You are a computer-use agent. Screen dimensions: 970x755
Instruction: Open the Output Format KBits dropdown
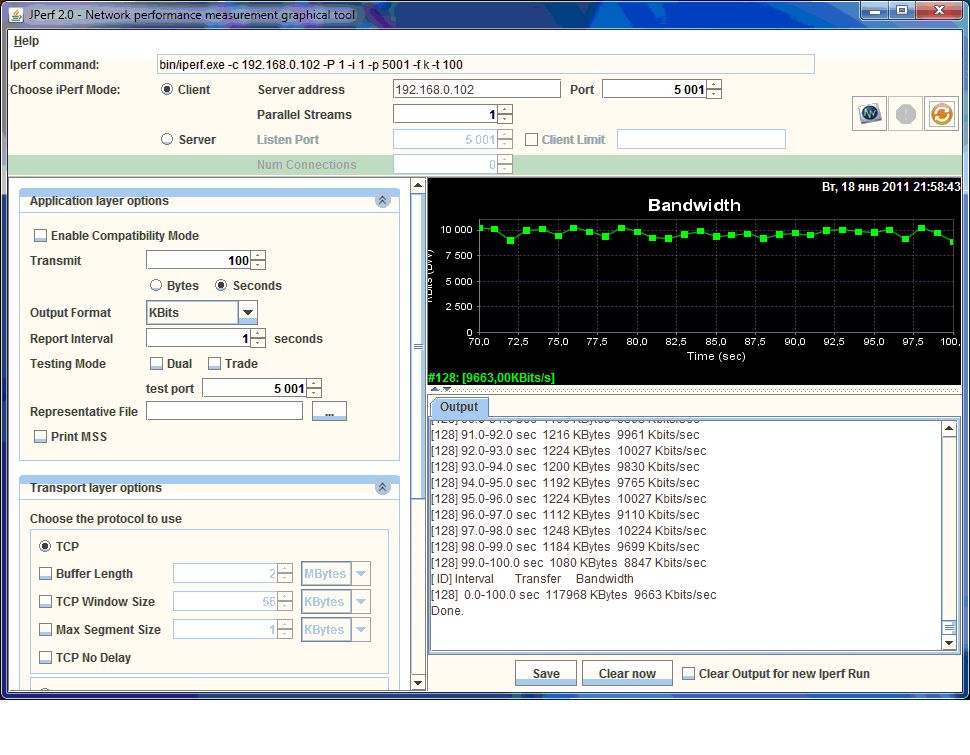[x=248, y=313]
